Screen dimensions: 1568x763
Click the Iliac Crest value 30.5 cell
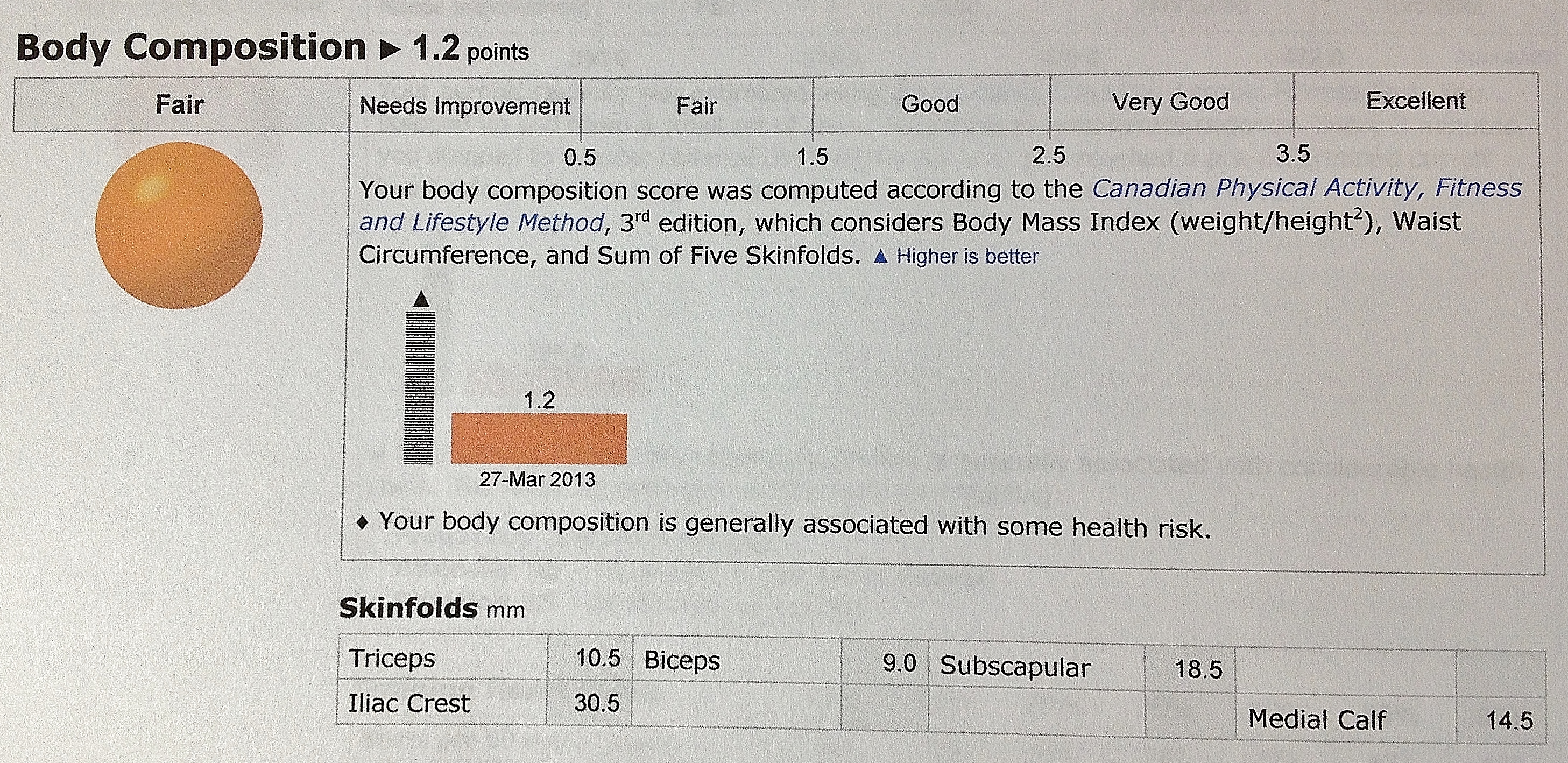[589, 702]
